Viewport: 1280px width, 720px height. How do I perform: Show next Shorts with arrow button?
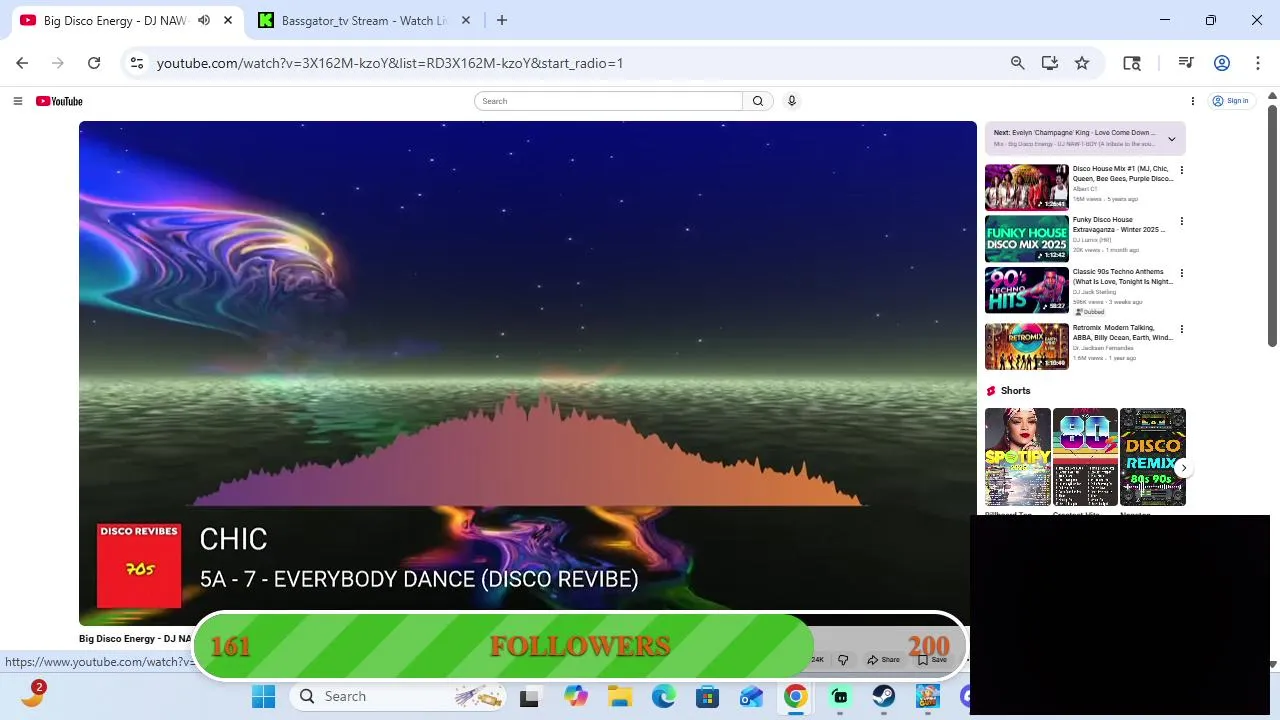(x=1183, y=468)
